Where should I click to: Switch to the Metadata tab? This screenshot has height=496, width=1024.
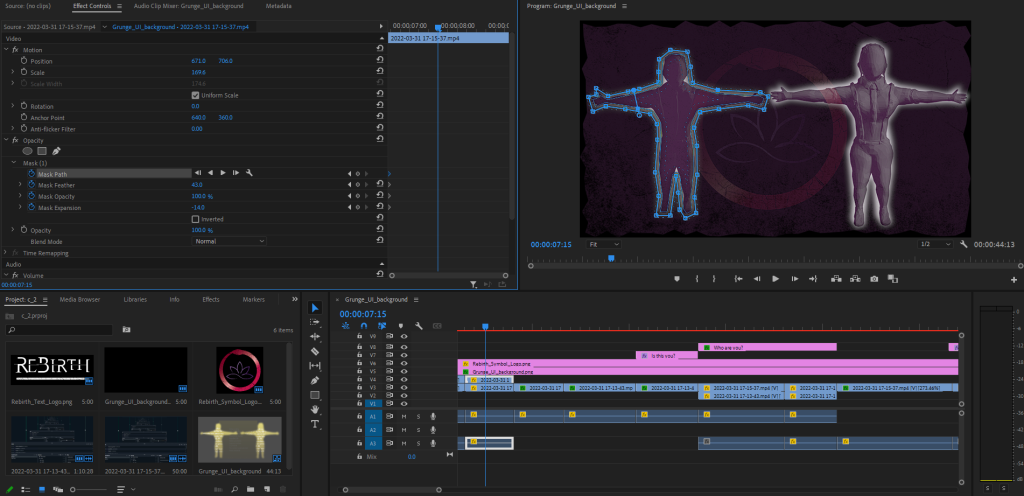(x=279, y=6)
